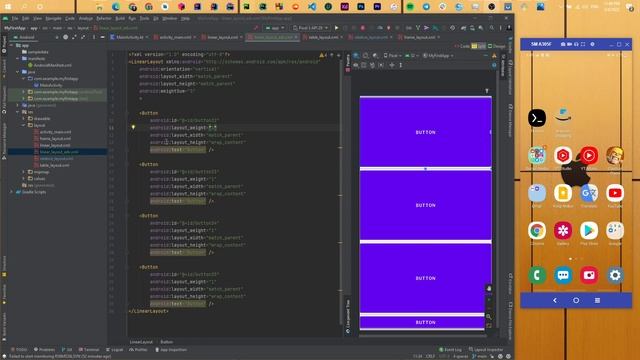Click the red Stop icon in toolbar
The height and width of the screenshot is (360, 640).
pos(362,28)
